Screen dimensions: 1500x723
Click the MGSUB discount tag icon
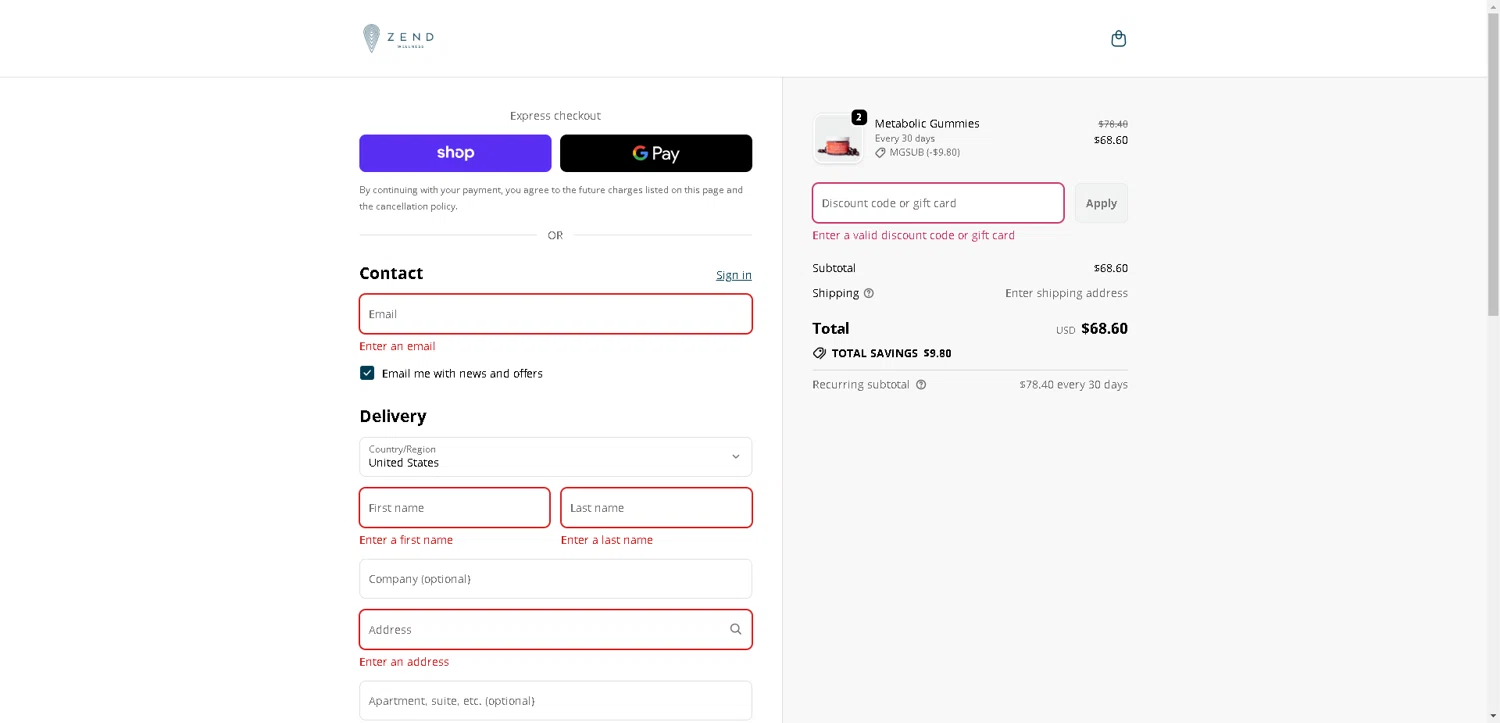click(880, 153)
